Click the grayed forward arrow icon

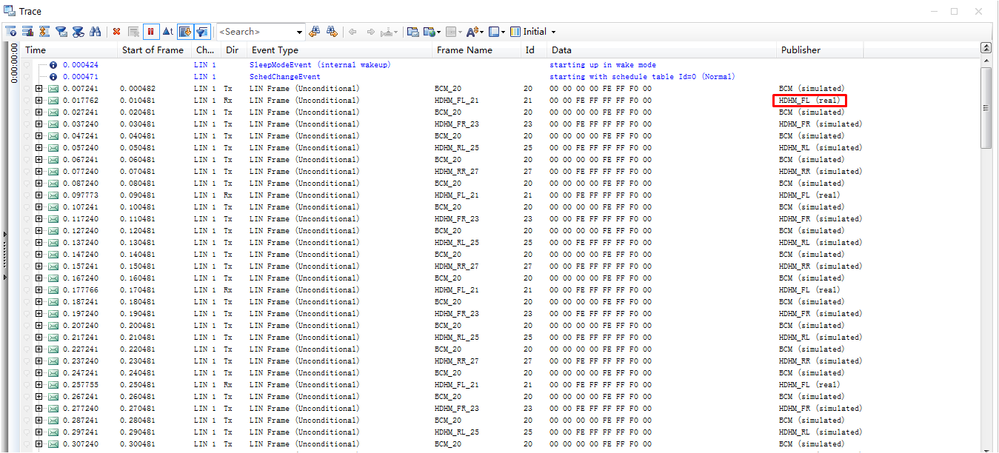371,31
